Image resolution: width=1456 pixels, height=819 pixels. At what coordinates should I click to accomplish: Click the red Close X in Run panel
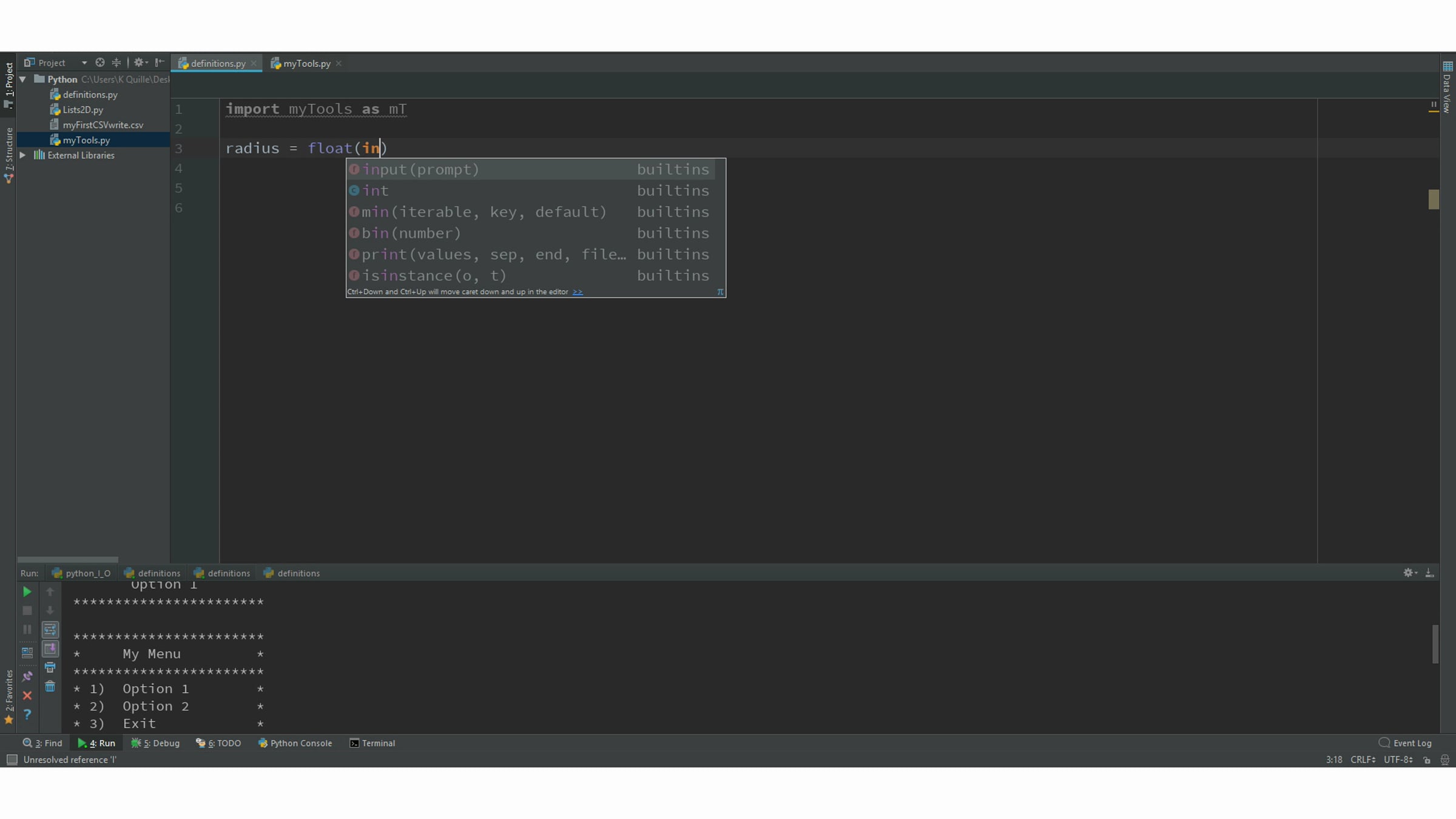(27, 695)
